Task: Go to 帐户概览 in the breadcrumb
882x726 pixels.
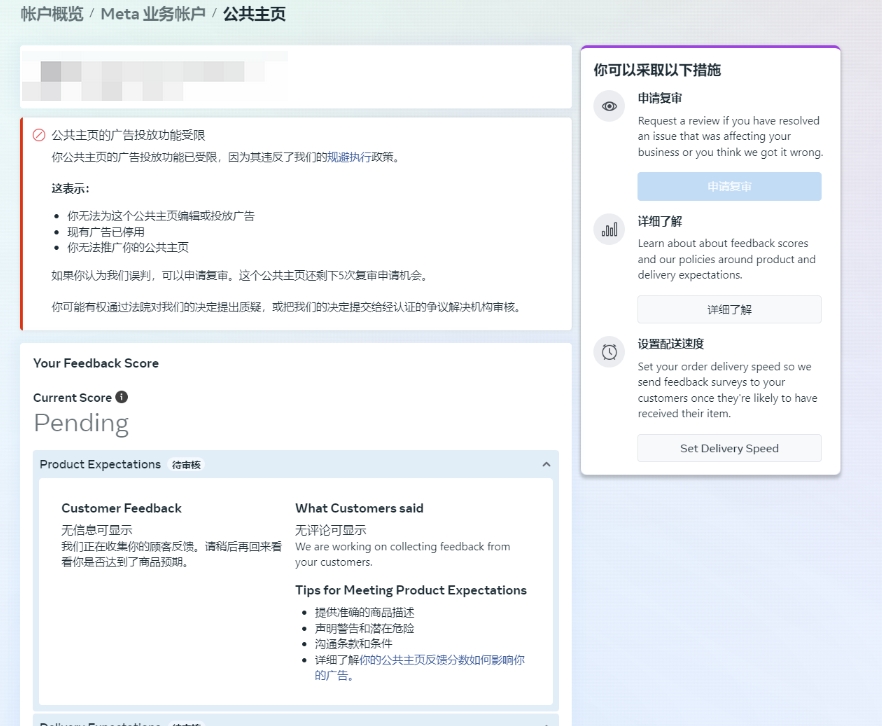Action: coord(52,14)
